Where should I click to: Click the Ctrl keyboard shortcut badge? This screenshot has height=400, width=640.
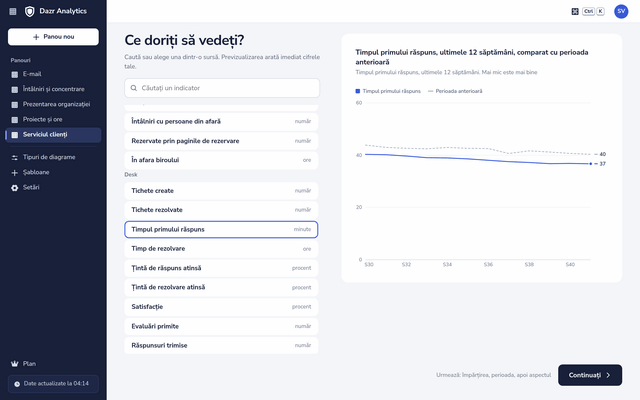click(x=588, y=11)
